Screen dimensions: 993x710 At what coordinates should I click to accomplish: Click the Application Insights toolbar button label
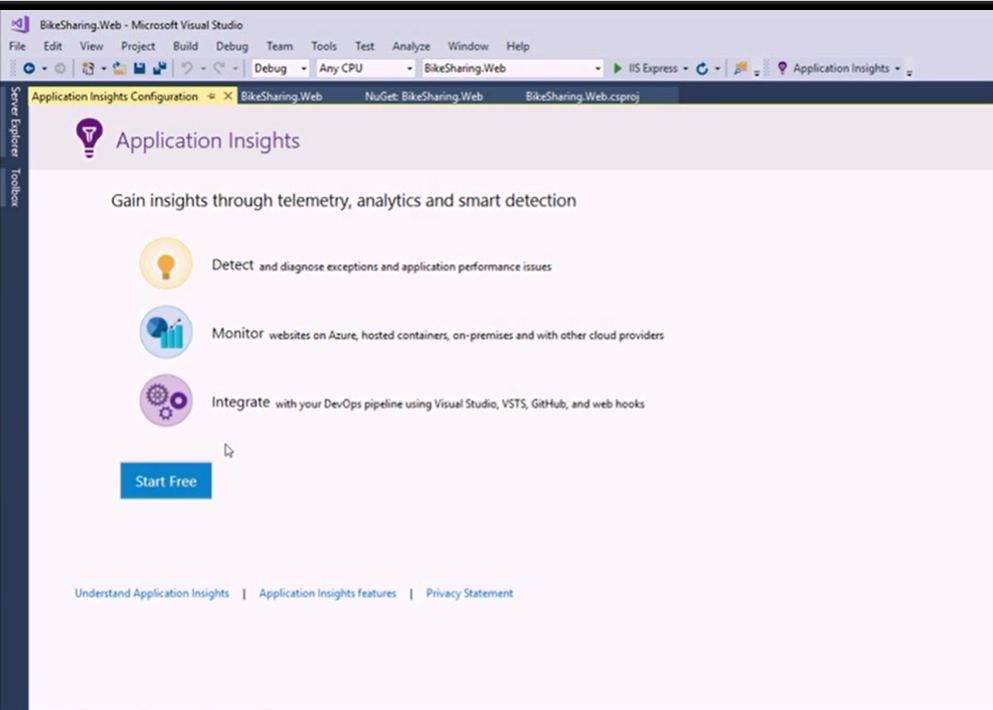click(841, 68)
